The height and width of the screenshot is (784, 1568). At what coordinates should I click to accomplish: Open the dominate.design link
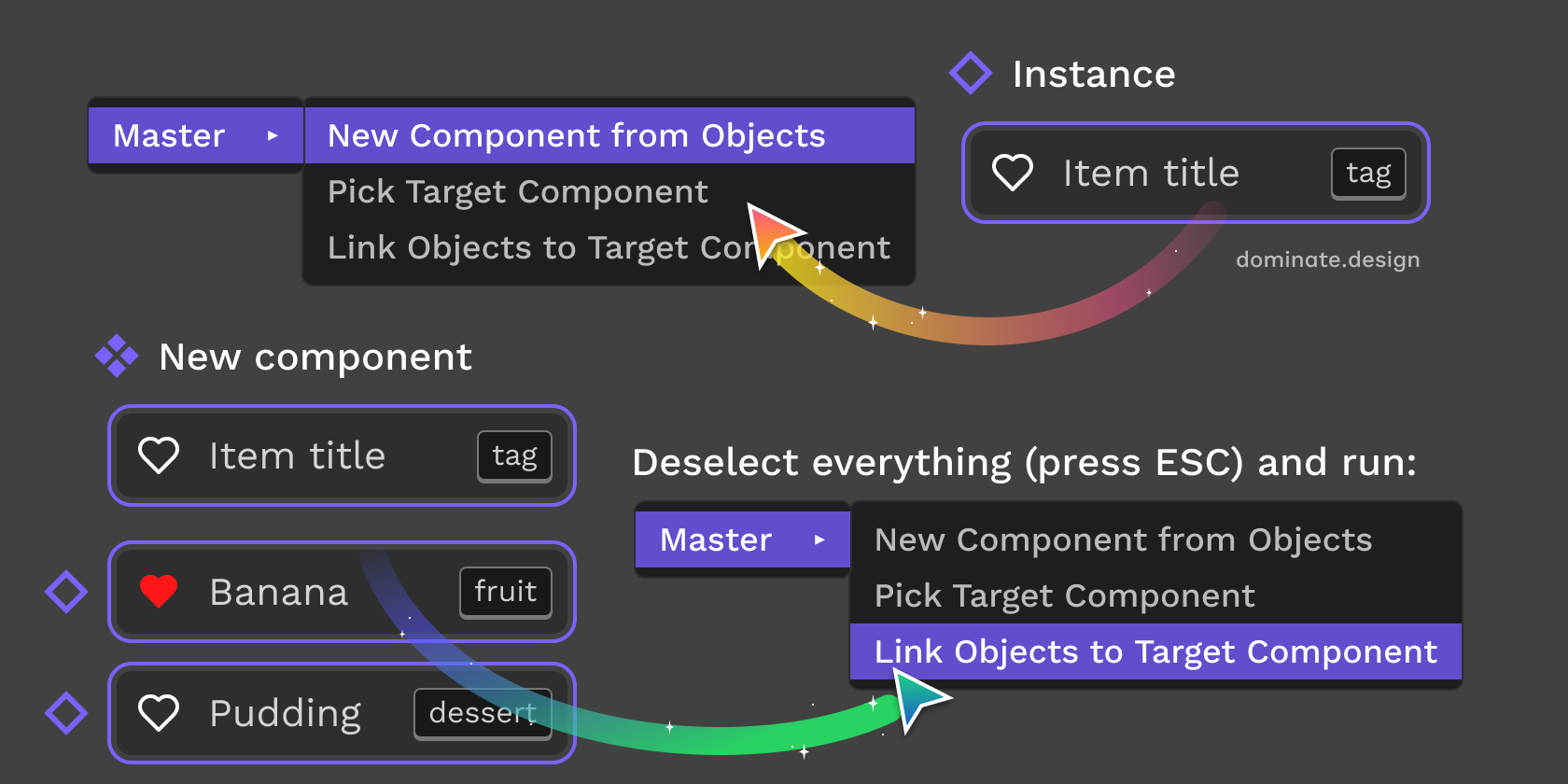coord(1327,259)
